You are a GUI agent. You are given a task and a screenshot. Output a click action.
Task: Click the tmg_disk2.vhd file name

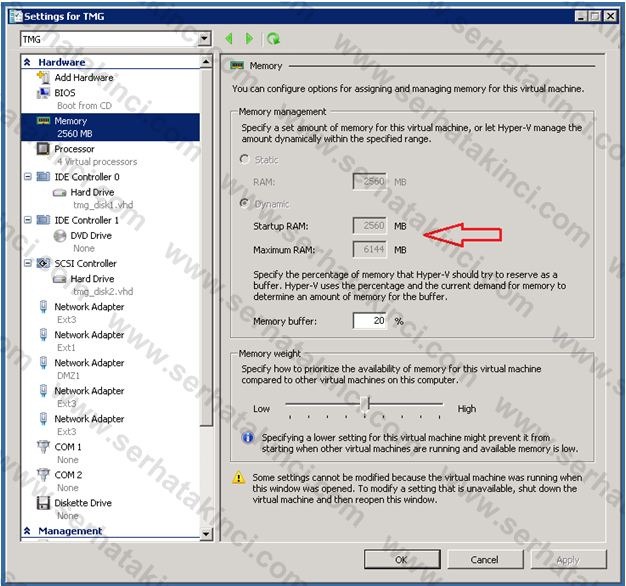click(x=103, y=292)
